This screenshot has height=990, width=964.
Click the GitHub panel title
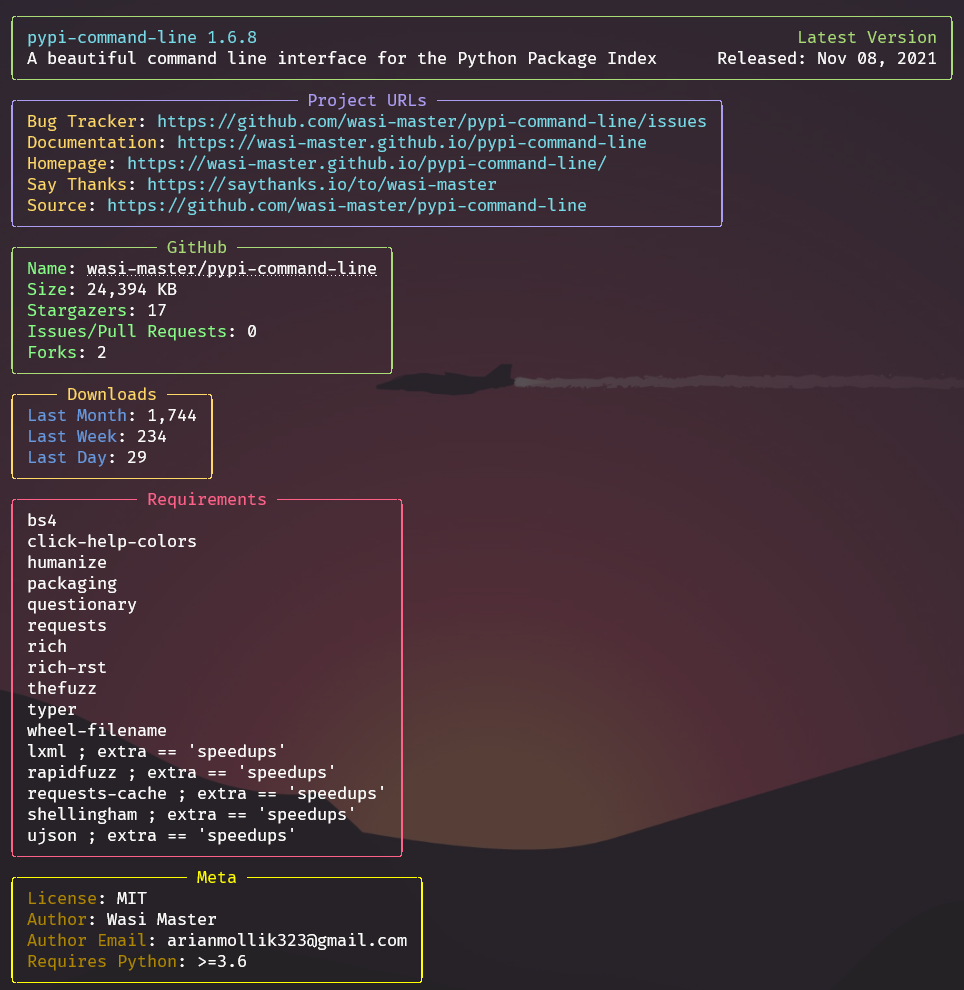pyautogui.click(x=197, y=247)
